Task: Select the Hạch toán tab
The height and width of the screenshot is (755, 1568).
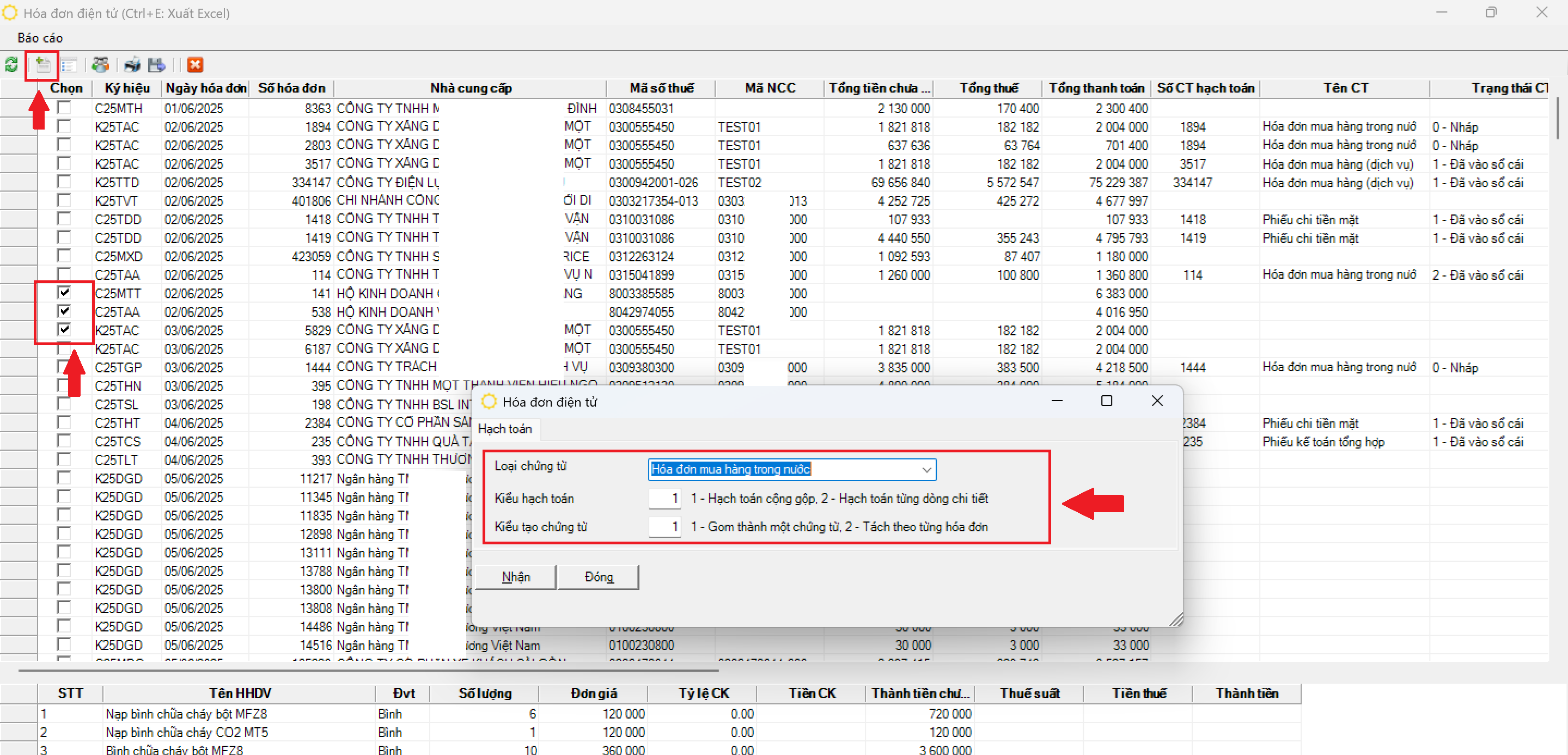Action: [505, 429]
